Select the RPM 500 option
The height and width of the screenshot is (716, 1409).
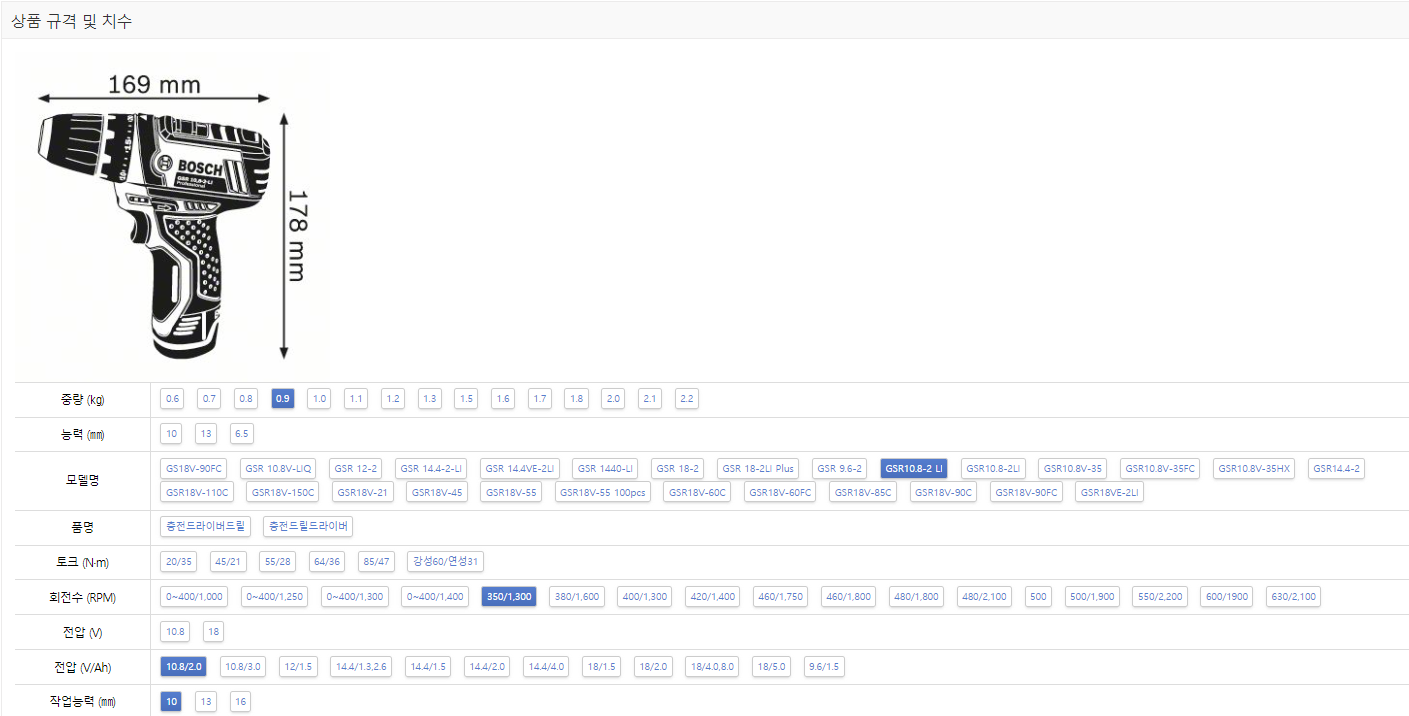(x=1038, y=597)
